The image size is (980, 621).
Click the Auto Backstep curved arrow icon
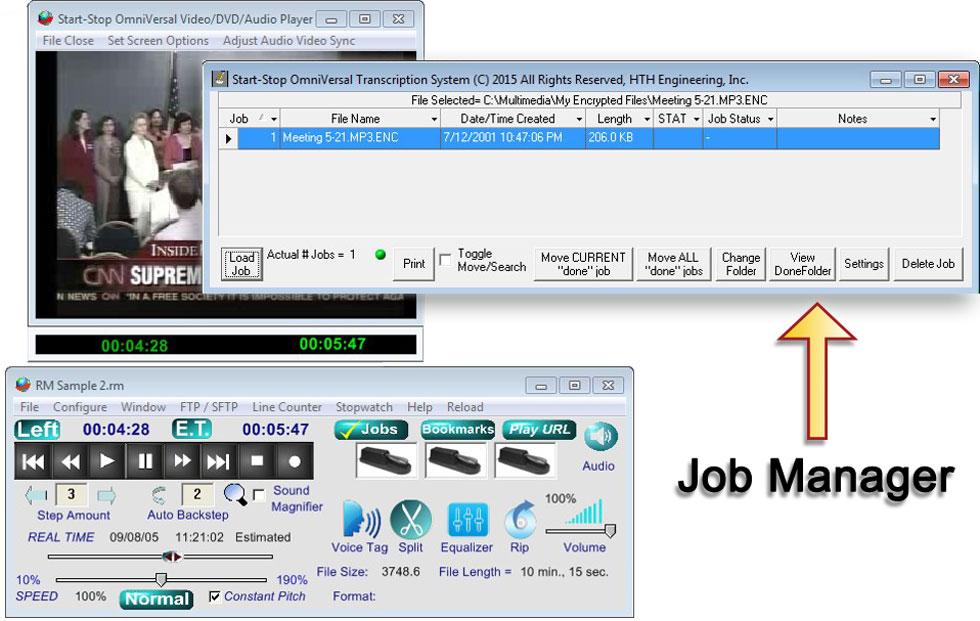point(159,495)
